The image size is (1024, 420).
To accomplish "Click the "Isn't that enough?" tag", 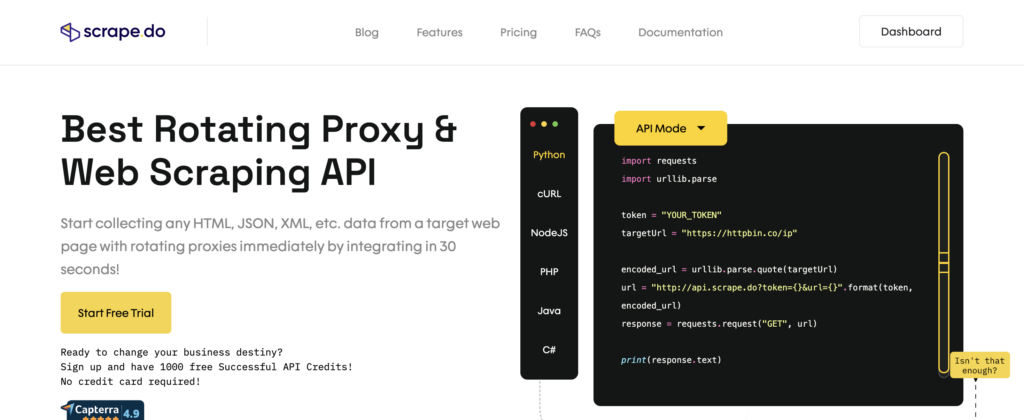I will [980, 365].
